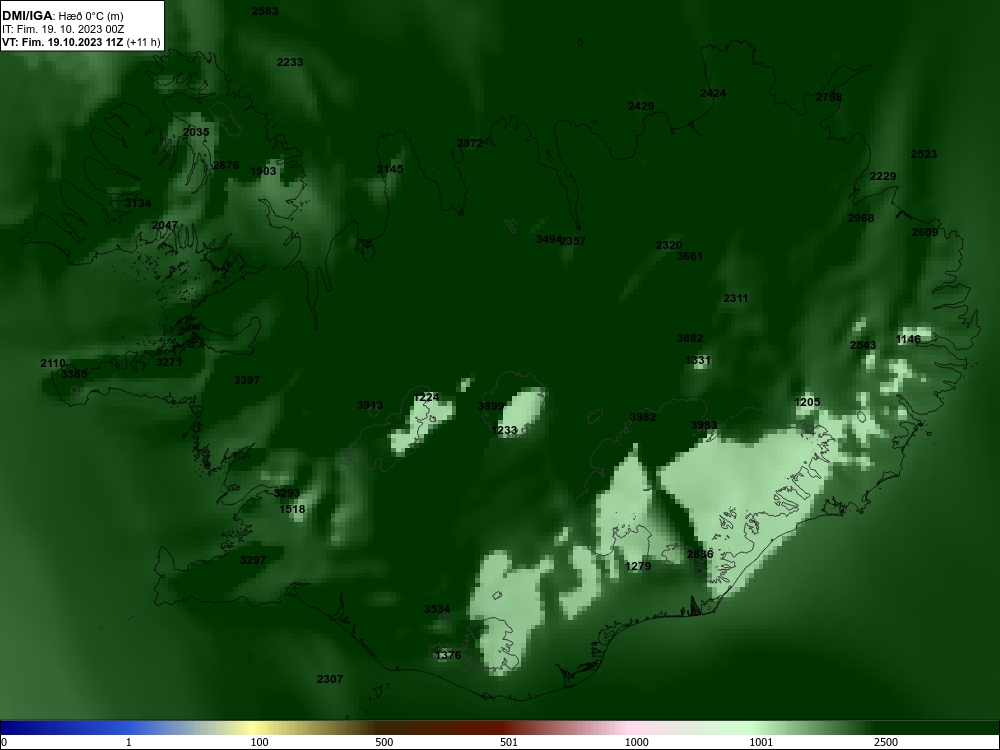Click the color scale label 1001
1000x750 pixels.
point(761,742)
